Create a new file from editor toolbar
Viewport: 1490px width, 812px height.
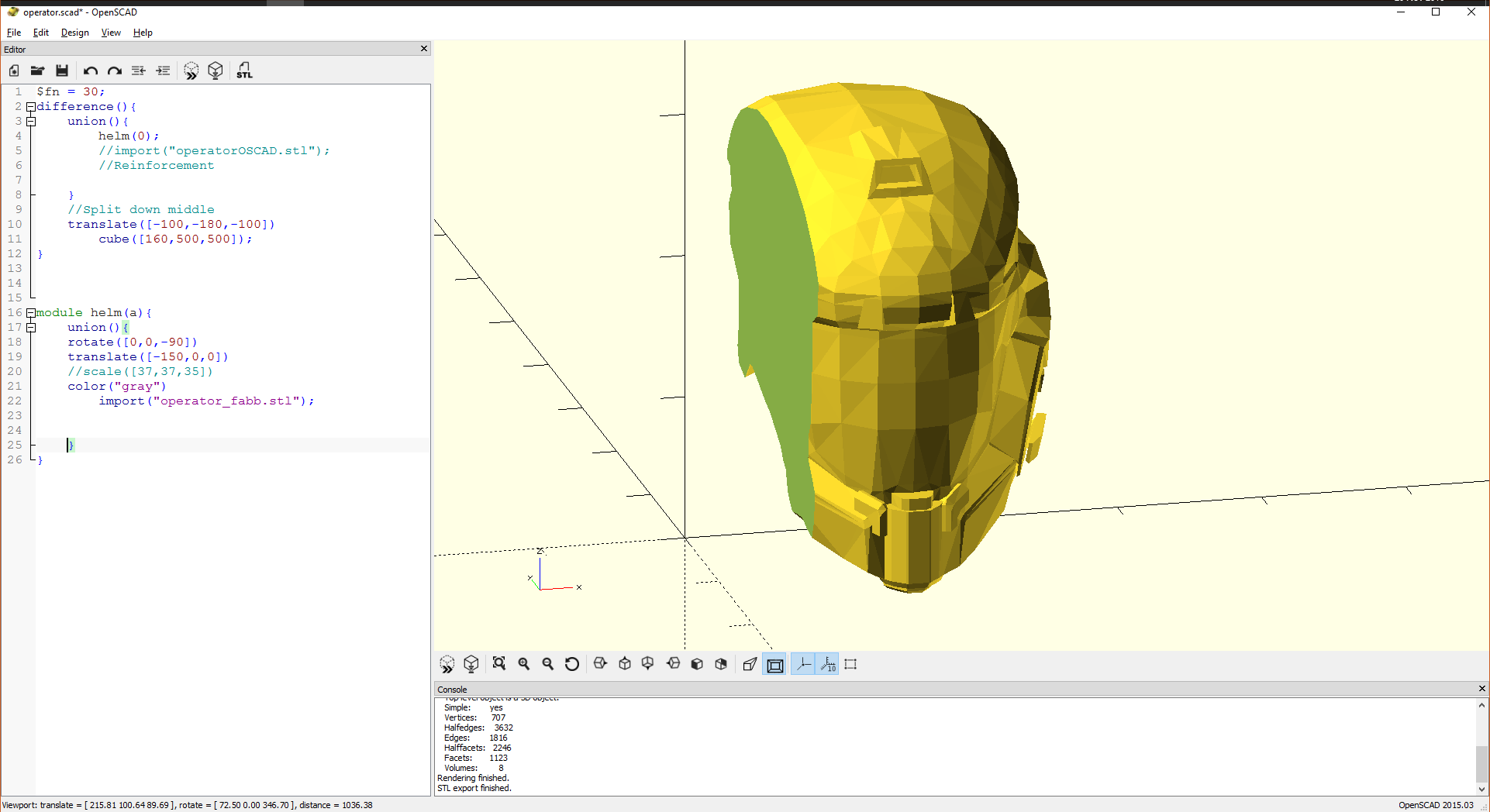tap(14, 71)
